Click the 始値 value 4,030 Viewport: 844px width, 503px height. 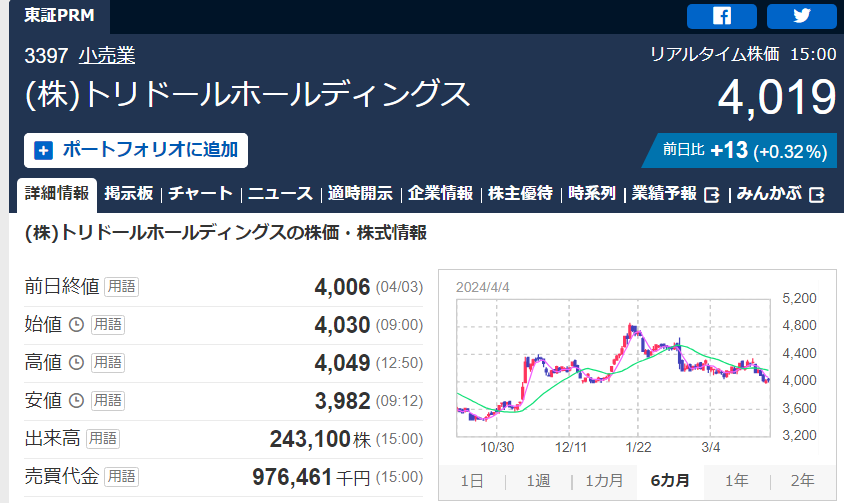pyautogui.click(x=342, y=325)
